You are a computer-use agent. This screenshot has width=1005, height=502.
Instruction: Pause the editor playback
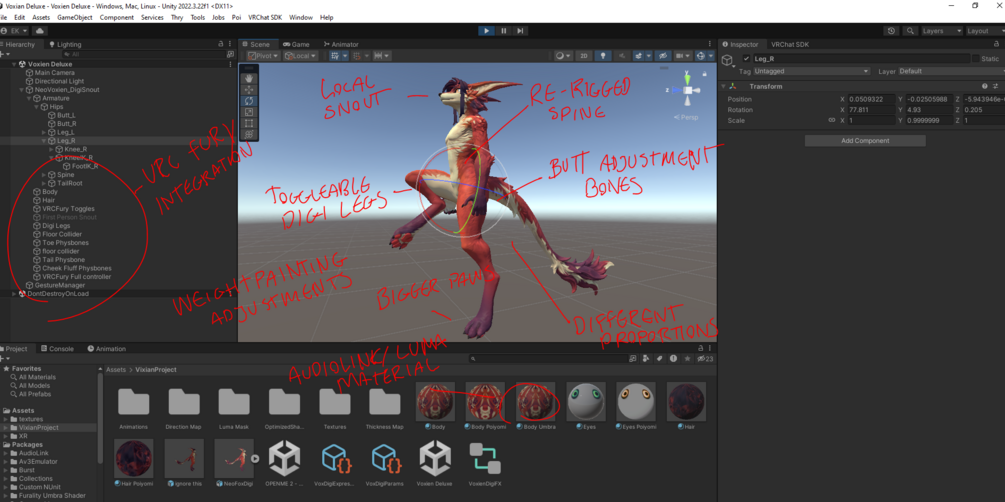[x=504, y=31]
